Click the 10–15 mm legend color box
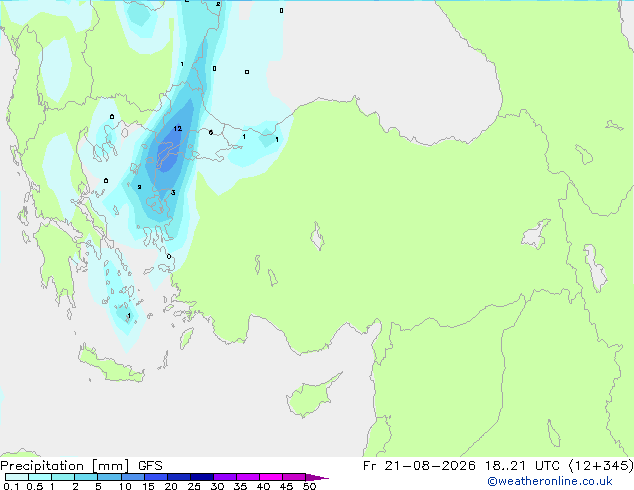 pos(132,477)
